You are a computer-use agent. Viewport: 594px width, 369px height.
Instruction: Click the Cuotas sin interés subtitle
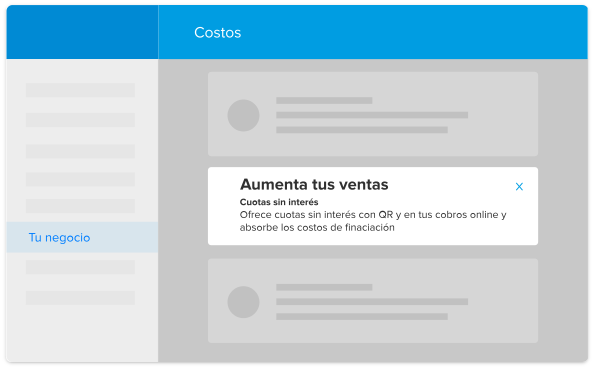pyautogui.click(x=279, y=202)
